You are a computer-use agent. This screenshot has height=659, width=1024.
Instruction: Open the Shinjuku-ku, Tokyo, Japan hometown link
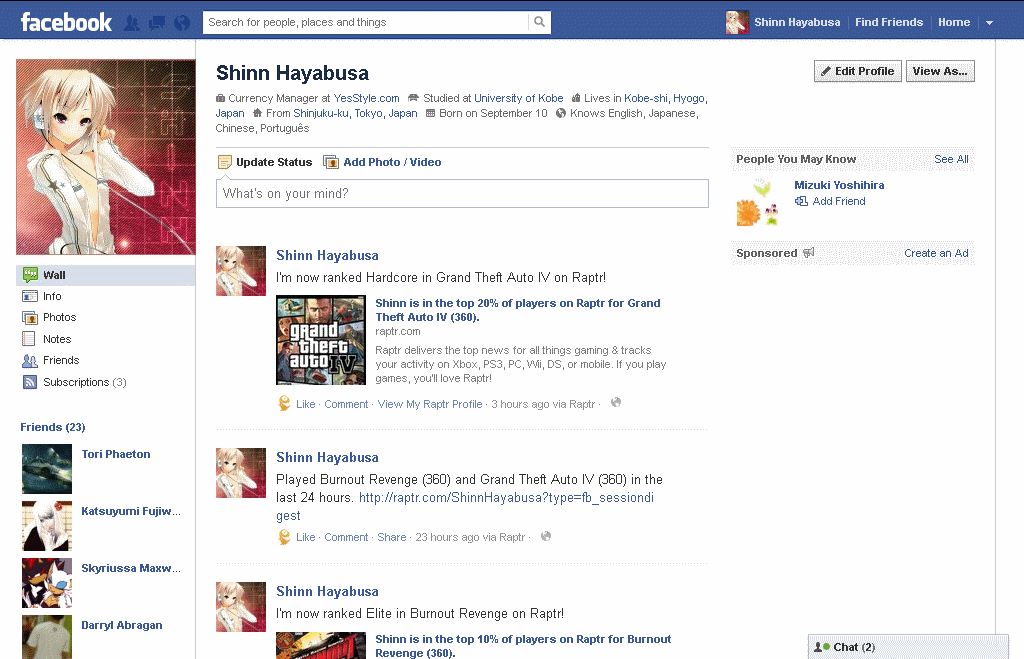point(355,113)
